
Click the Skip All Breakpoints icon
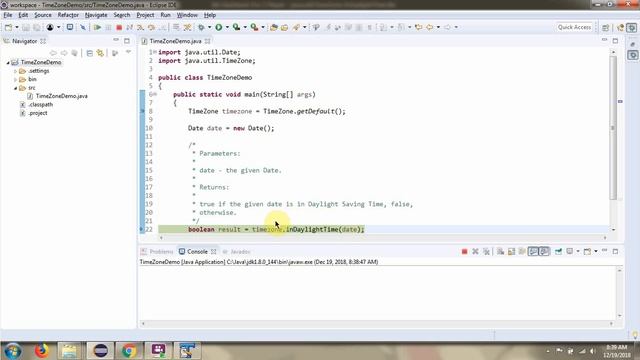click(83, 27)
